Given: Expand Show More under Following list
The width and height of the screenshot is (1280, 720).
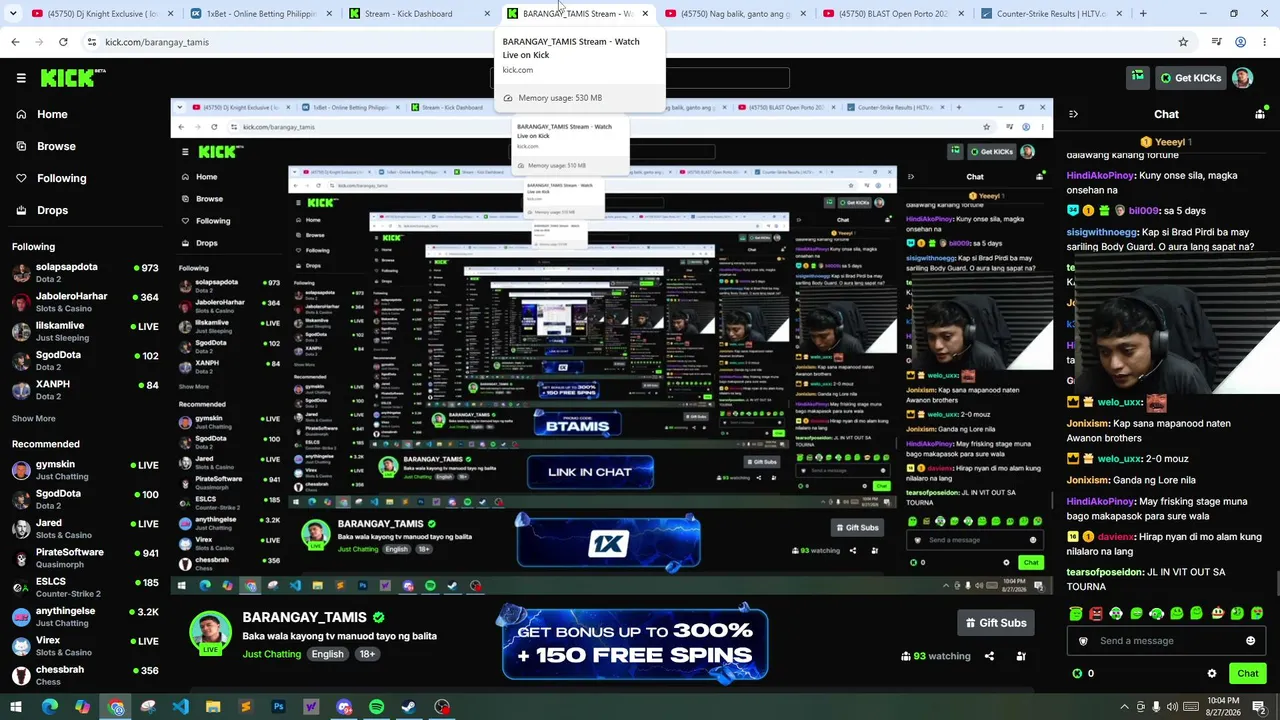Looking at the screenshot, I should 34,419.
